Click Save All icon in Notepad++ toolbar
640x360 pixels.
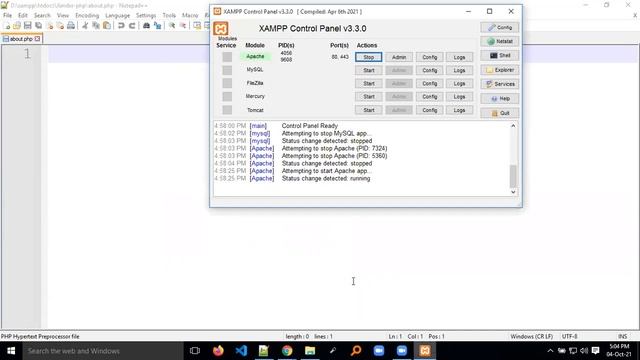click(x=38, y=26)
